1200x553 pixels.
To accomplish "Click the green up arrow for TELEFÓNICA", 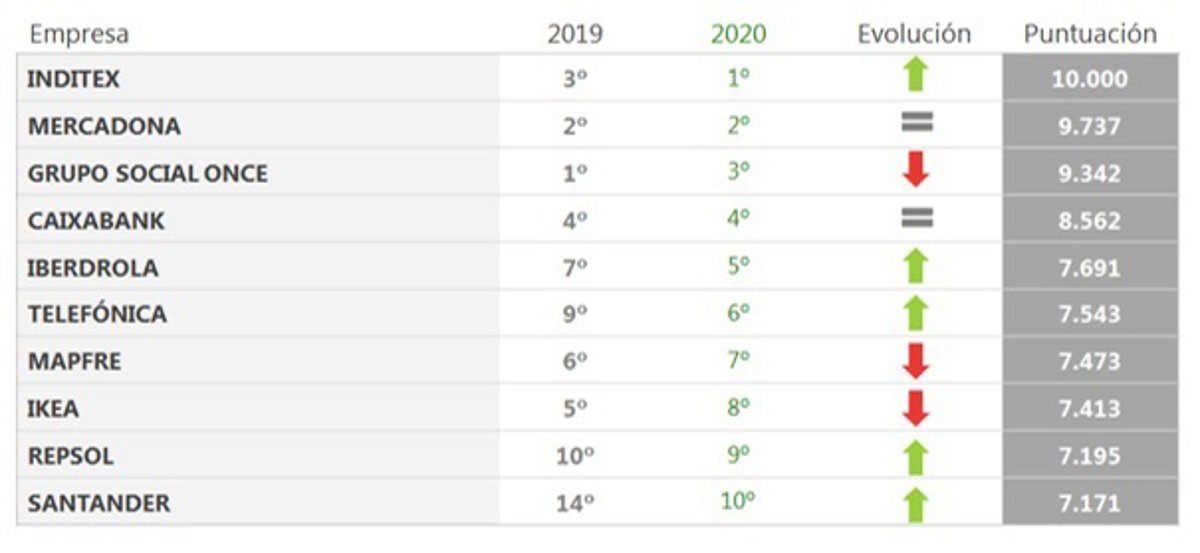I will click(916, 313).
